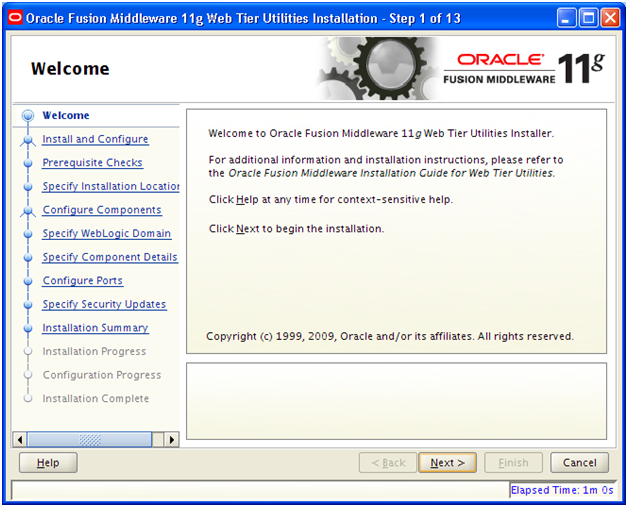Open Help for the installer
628x507 pixels.
[x=48, y=463]
